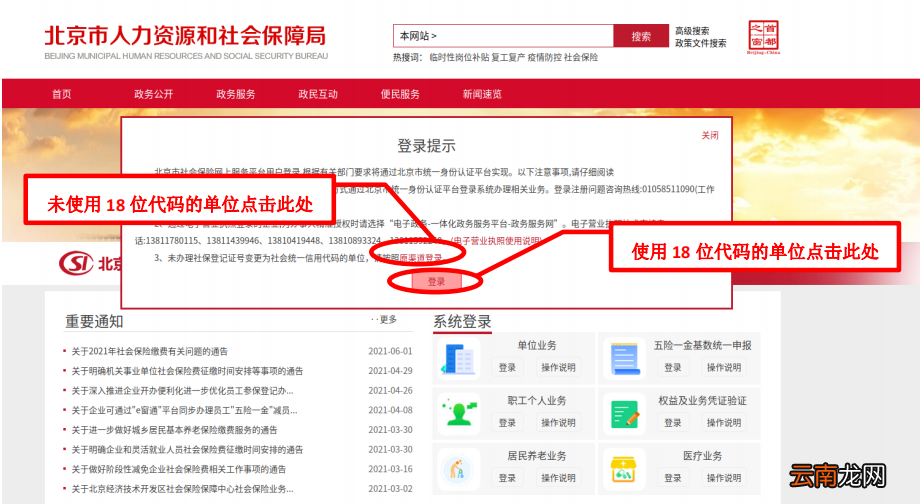Click 操作说明 under 权益及业务凭证验证
Screen dimensions: 923x504
pos(724,423)
